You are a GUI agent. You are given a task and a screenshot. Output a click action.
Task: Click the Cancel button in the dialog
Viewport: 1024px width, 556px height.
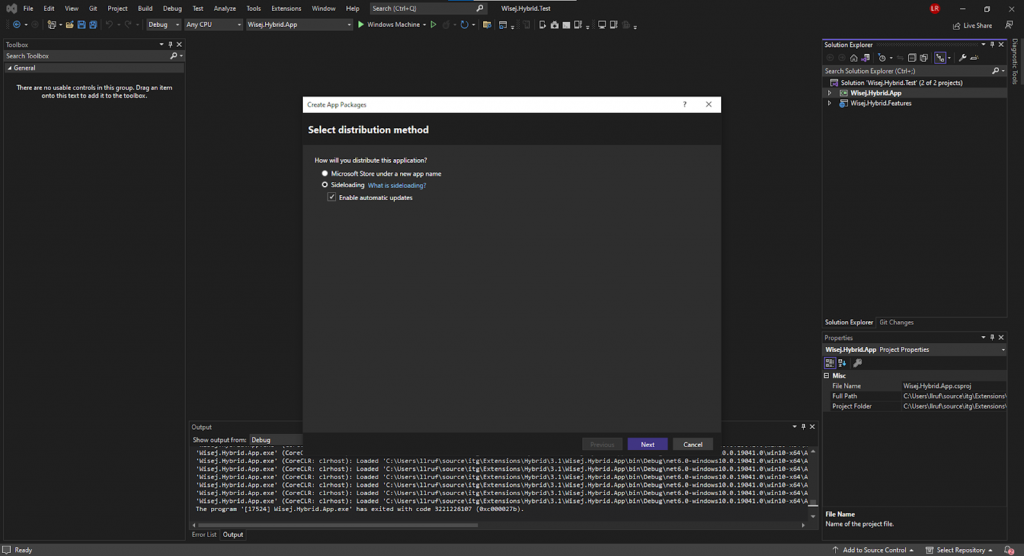pyautogui.click(x=693, y=444)
